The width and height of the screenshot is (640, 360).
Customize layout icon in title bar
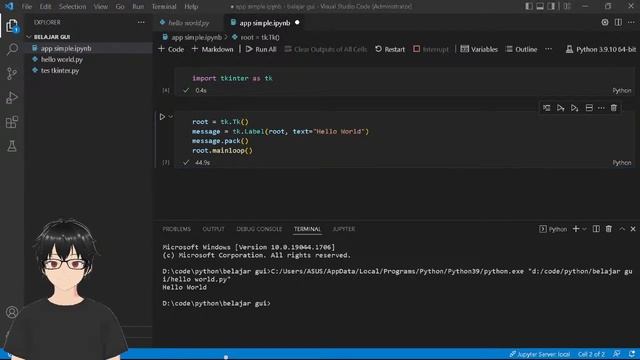tap(567, 6)
